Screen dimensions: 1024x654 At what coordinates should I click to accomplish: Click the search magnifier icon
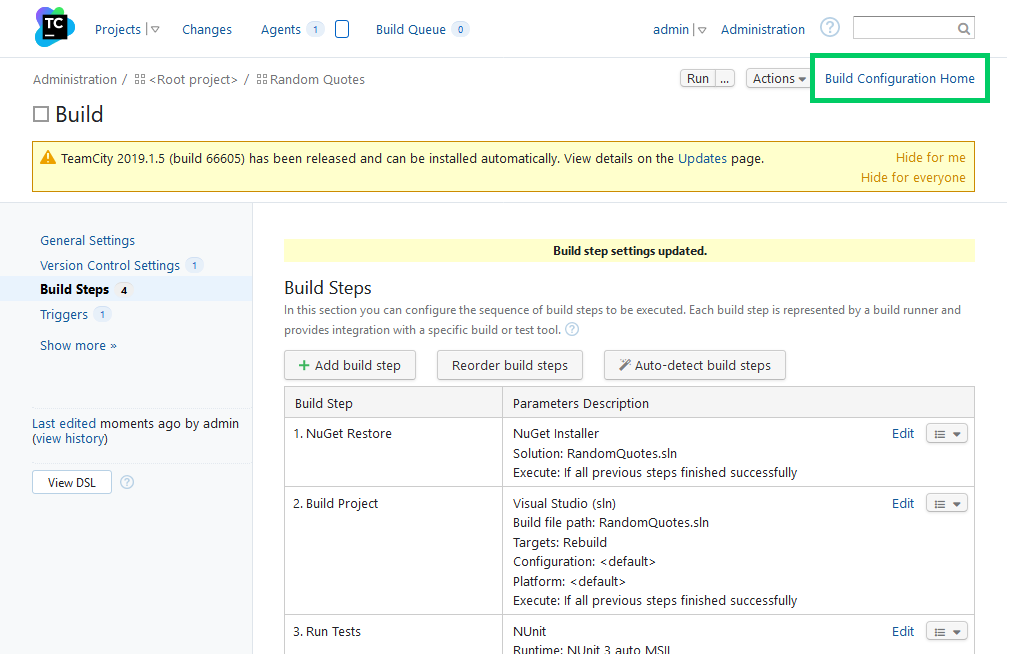[x=963, y=29]
